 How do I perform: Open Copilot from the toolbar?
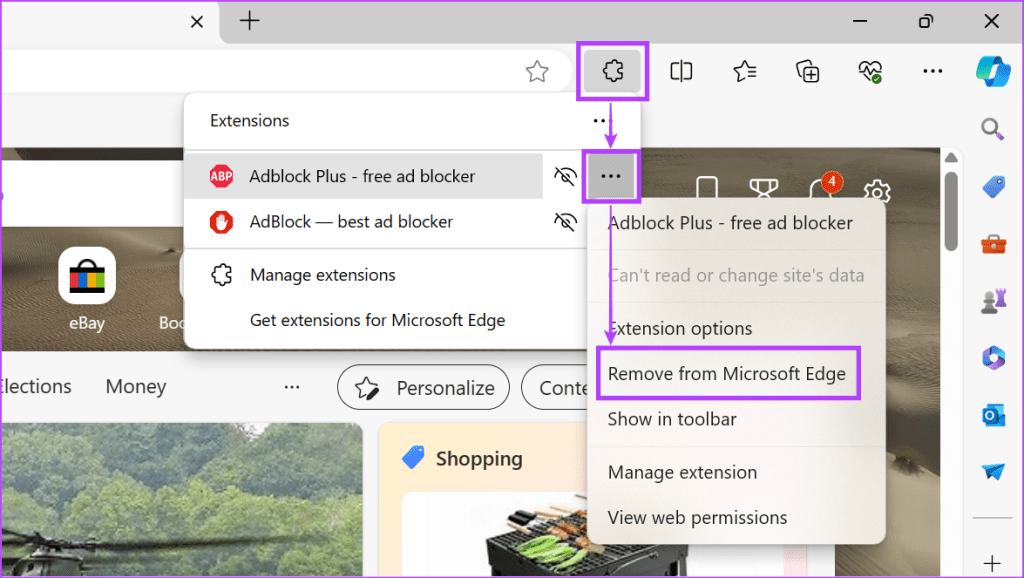(992, 71)
